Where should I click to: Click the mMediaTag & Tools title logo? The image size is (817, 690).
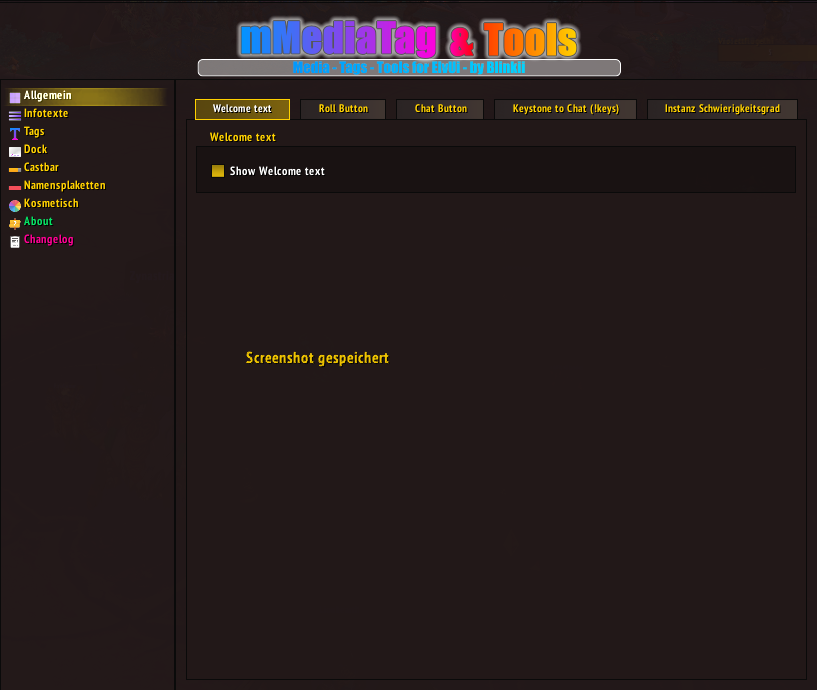(408, 39)
